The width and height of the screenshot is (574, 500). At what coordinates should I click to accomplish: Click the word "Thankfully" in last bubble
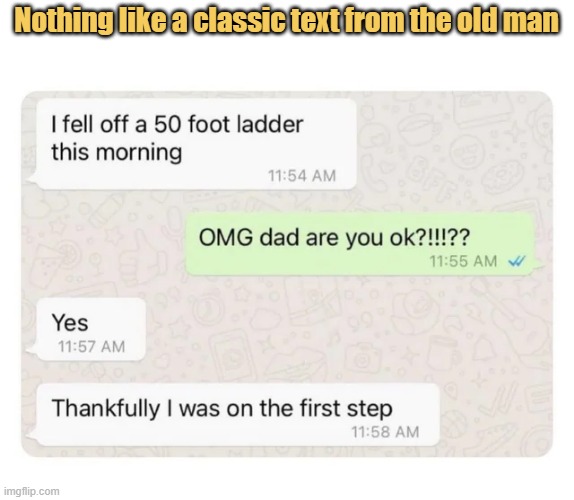pyautogui.click(x=106, y=408)
